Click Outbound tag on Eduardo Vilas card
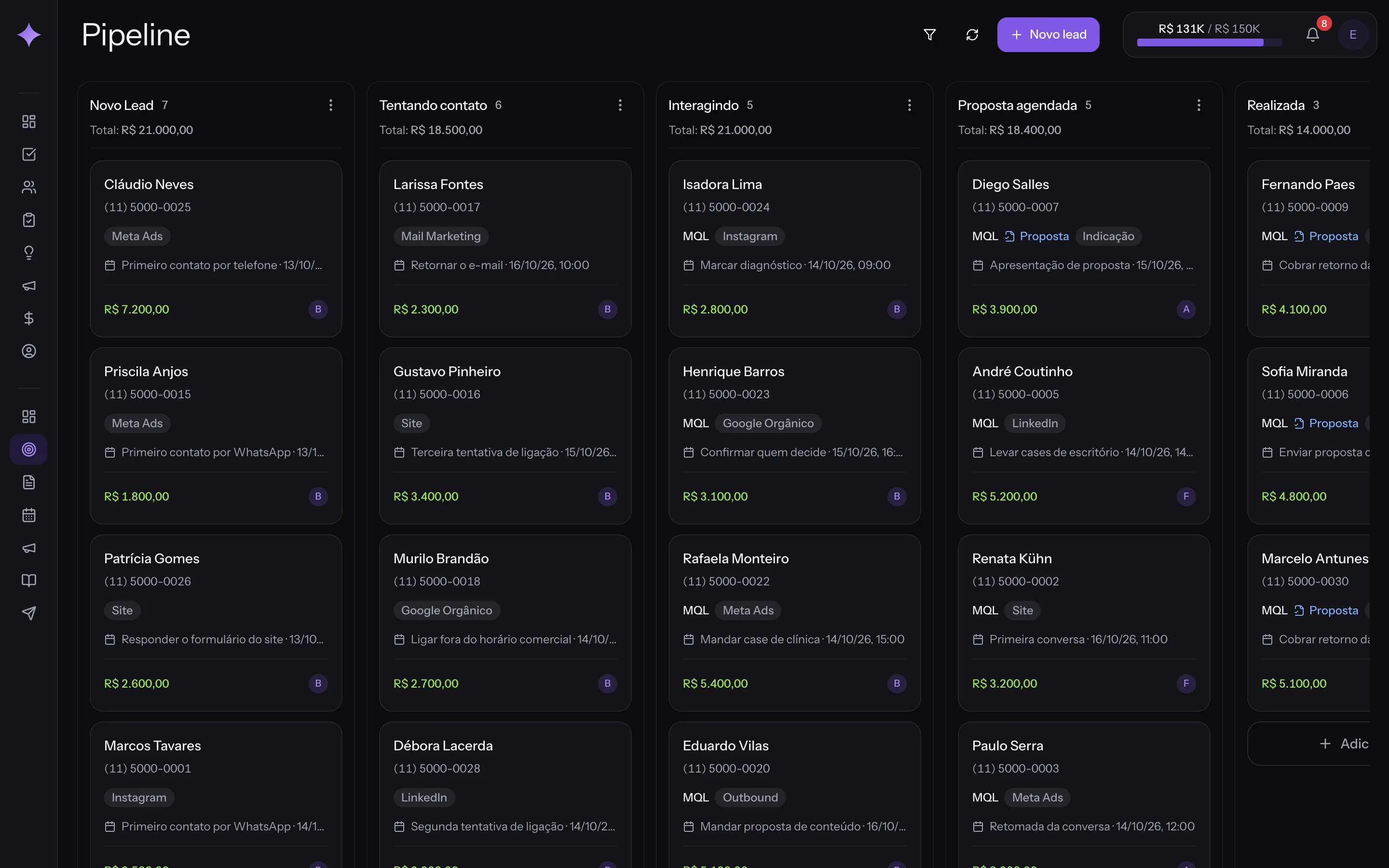 coord(750,798)
